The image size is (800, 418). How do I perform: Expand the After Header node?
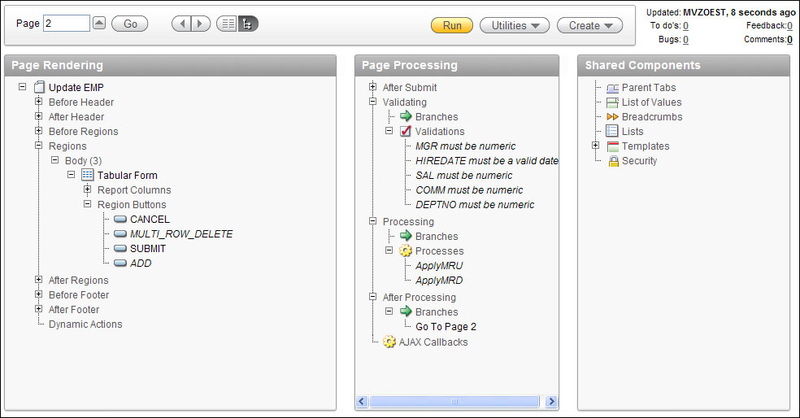coord(38,116)
